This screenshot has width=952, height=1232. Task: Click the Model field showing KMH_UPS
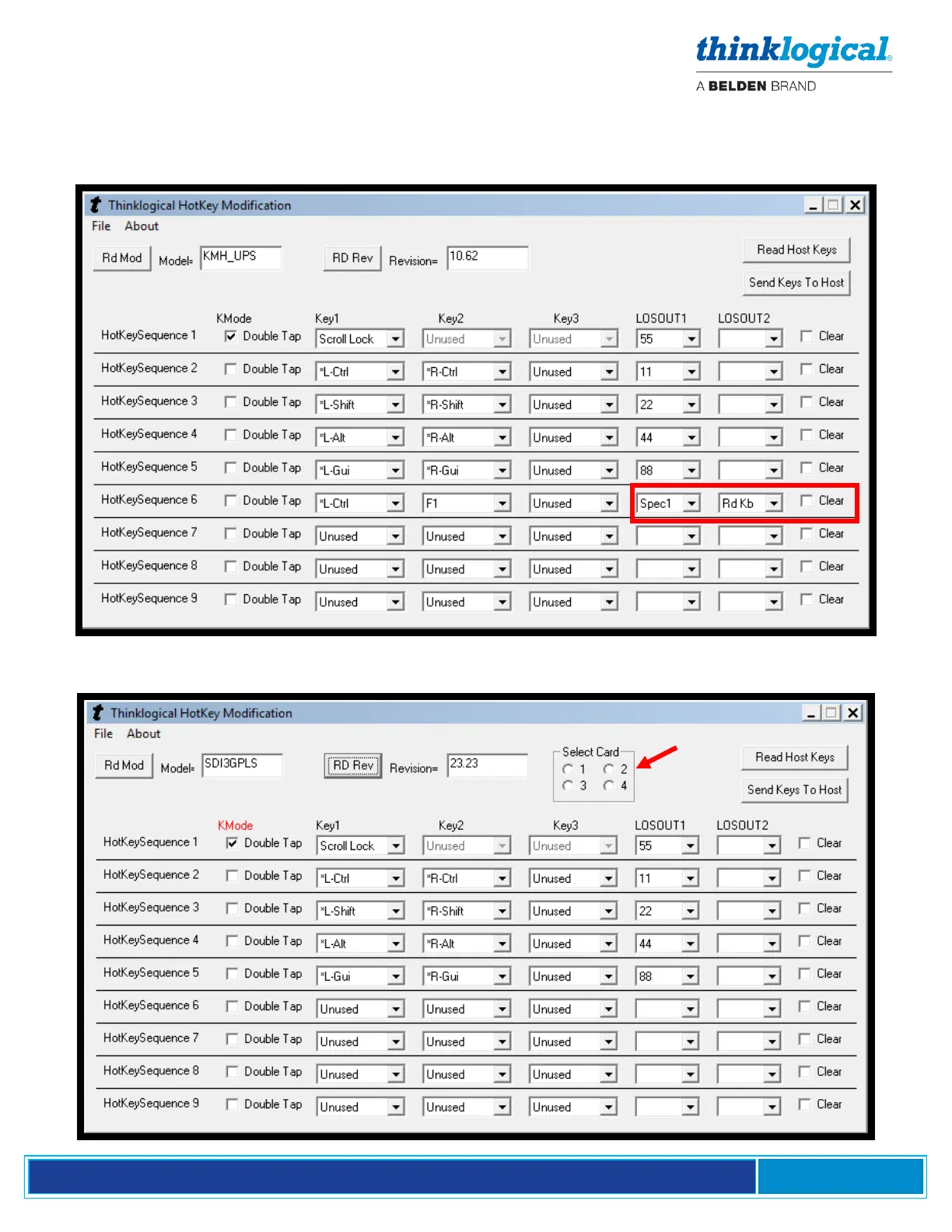(241, 257)
